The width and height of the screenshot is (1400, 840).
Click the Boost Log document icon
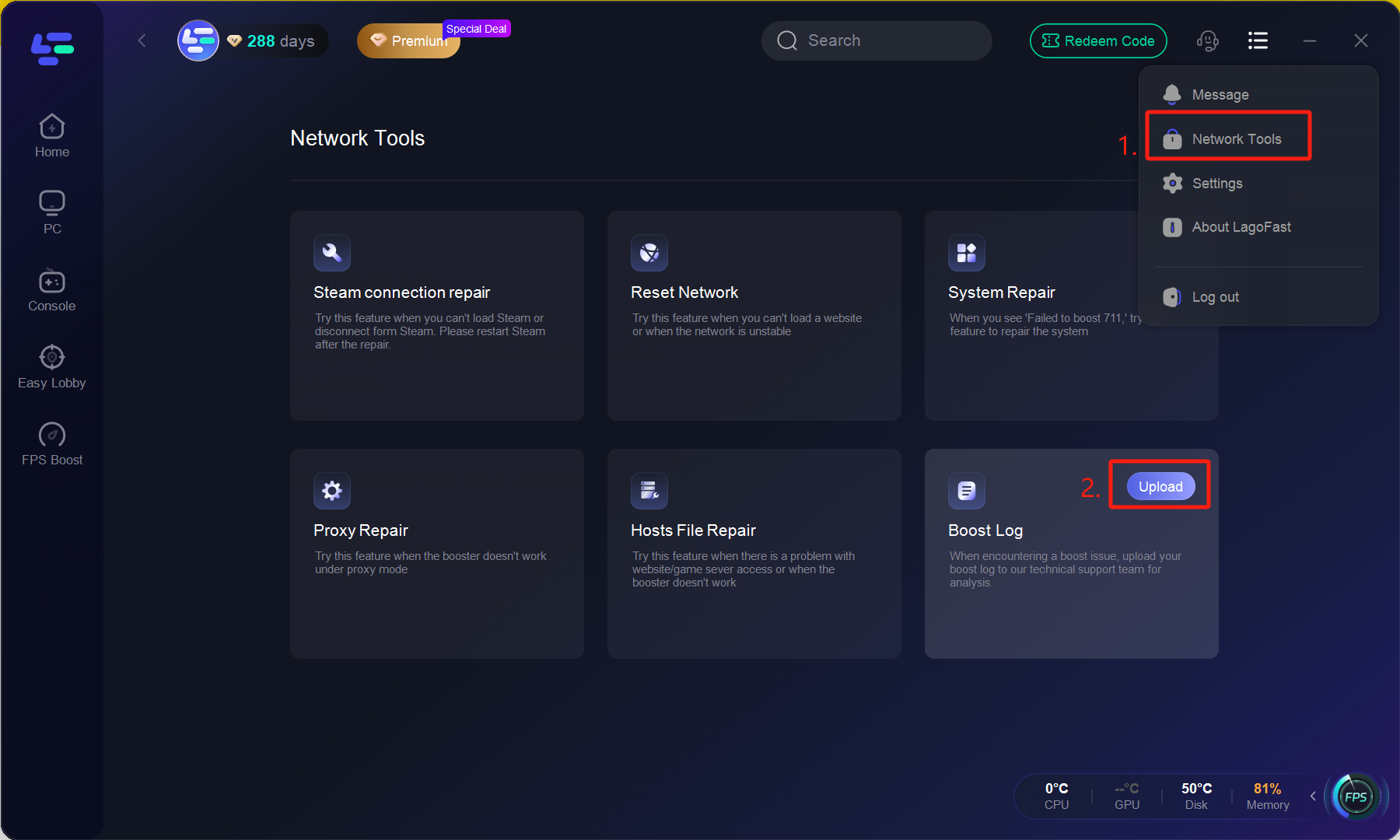click(967, 491)
